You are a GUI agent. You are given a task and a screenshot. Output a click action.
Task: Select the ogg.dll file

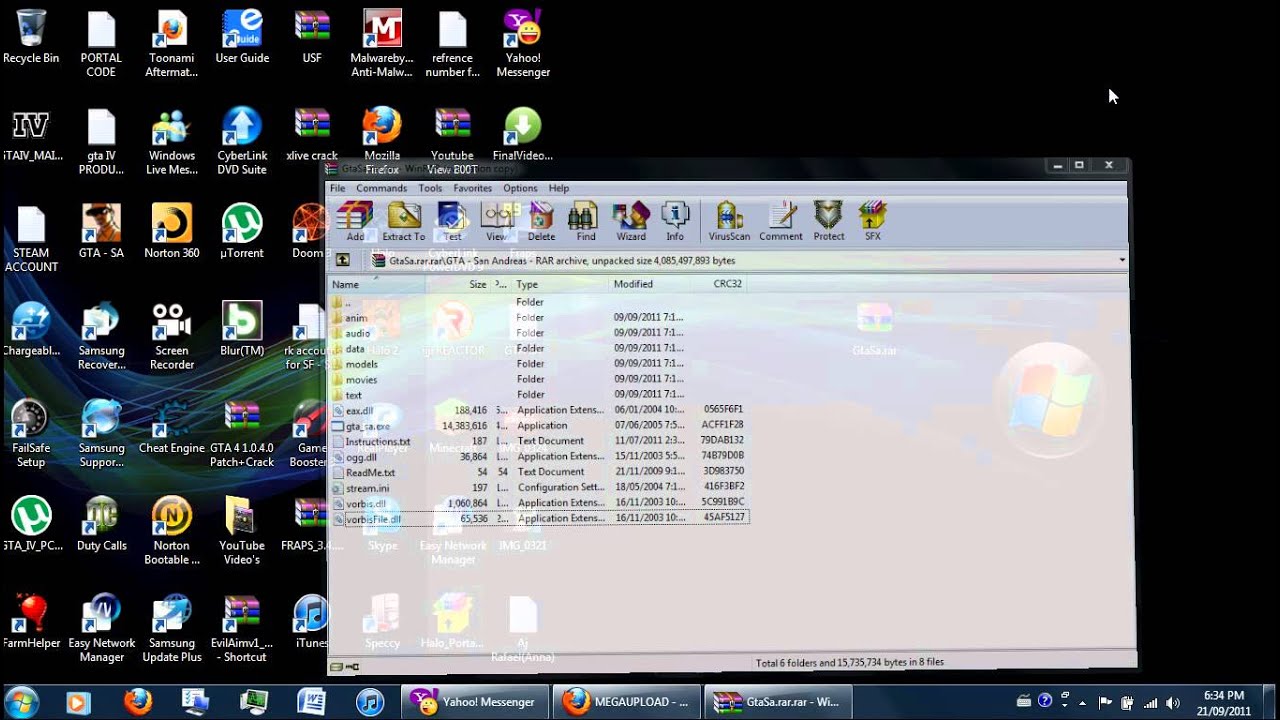[538, 456]
